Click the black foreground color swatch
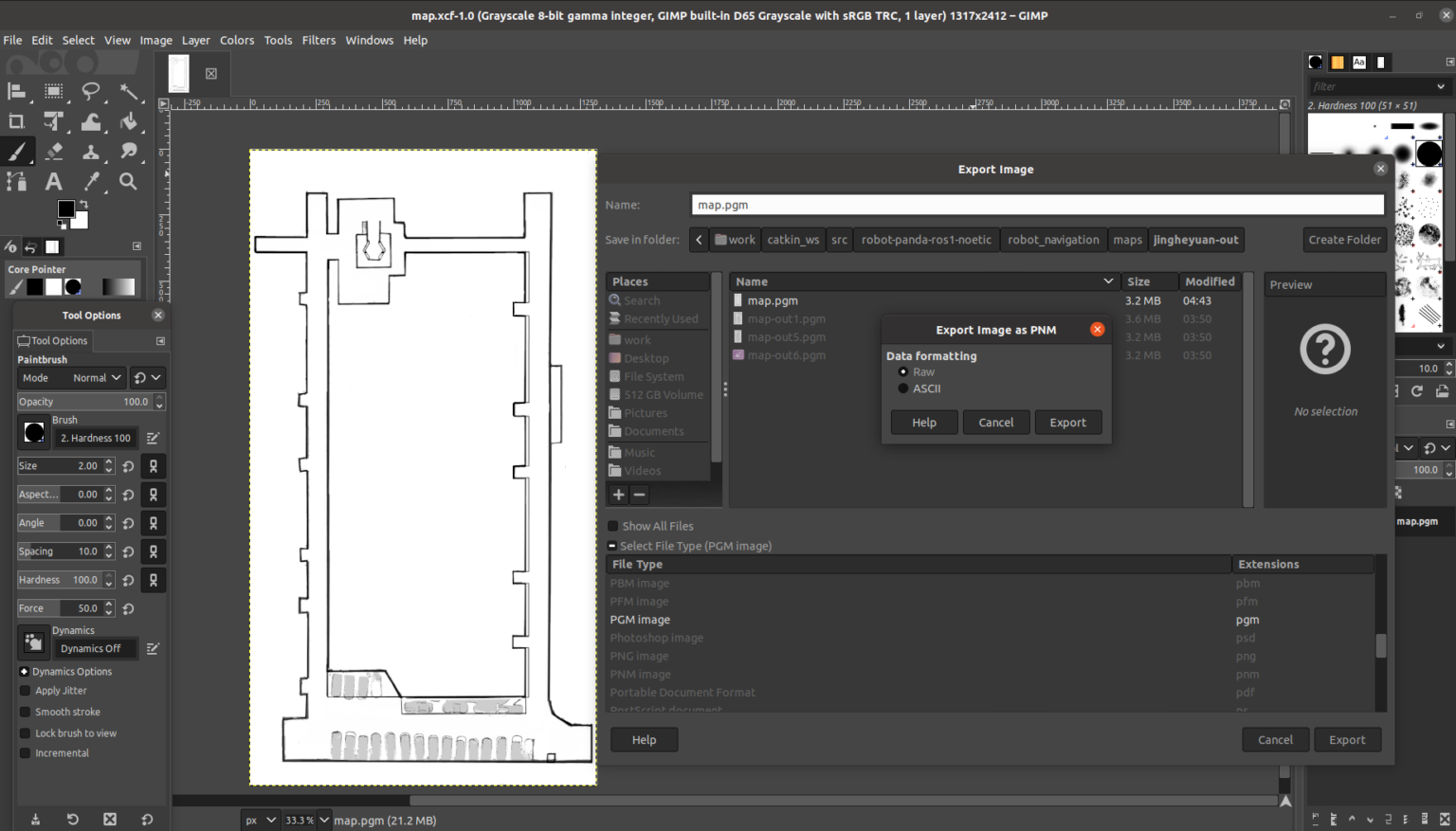 click(x=65, y=208)
